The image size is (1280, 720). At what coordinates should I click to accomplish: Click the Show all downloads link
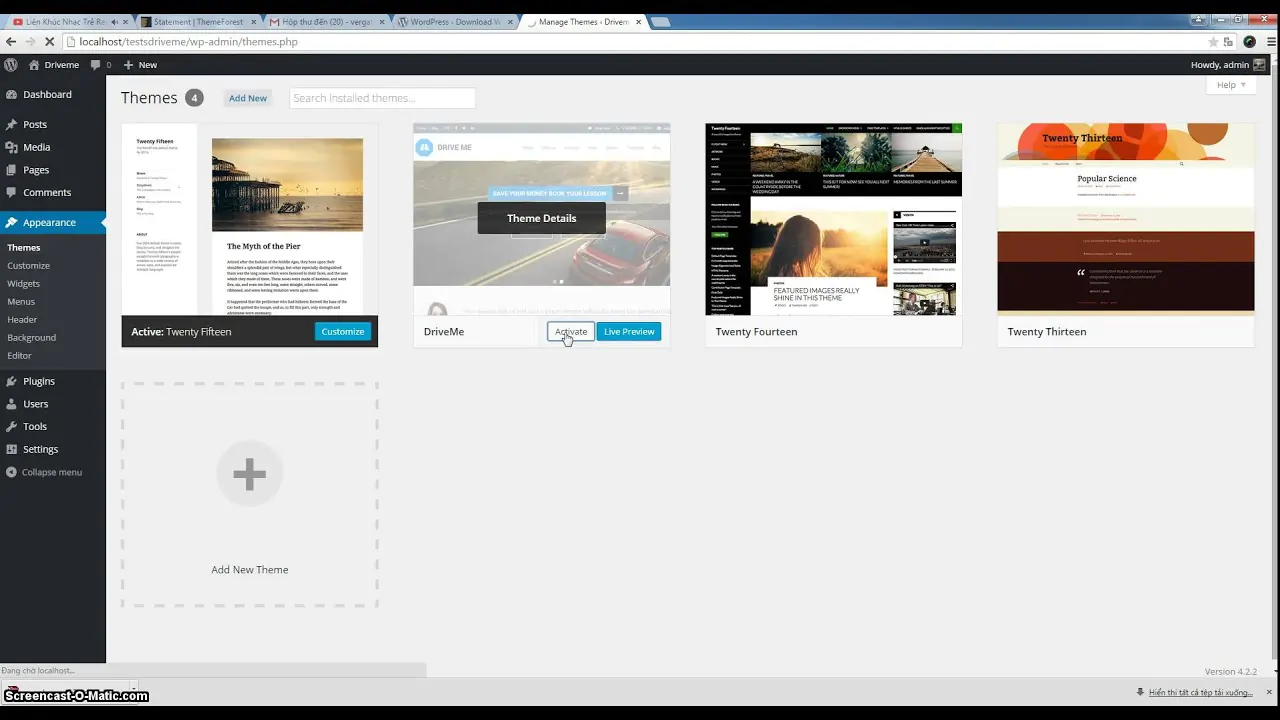pyautogui.click(x=1200, y=692)
